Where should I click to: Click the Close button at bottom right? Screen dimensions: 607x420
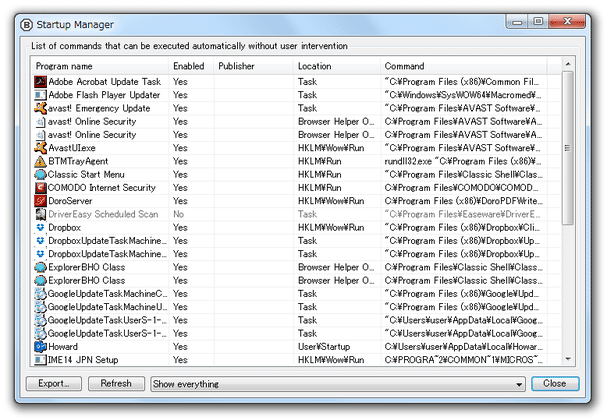pyautogui.click(x=555, y=384)
